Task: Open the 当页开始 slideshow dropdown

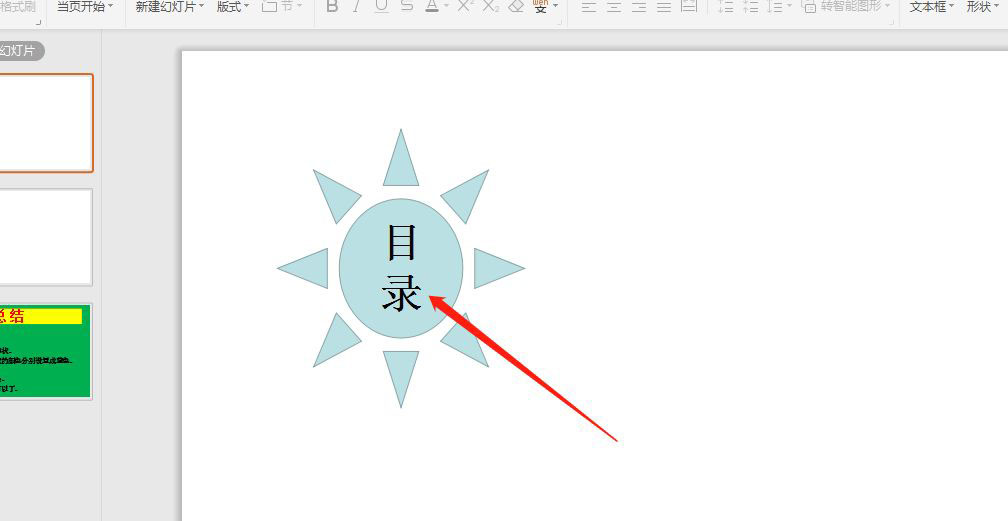Action: (85, 6)
